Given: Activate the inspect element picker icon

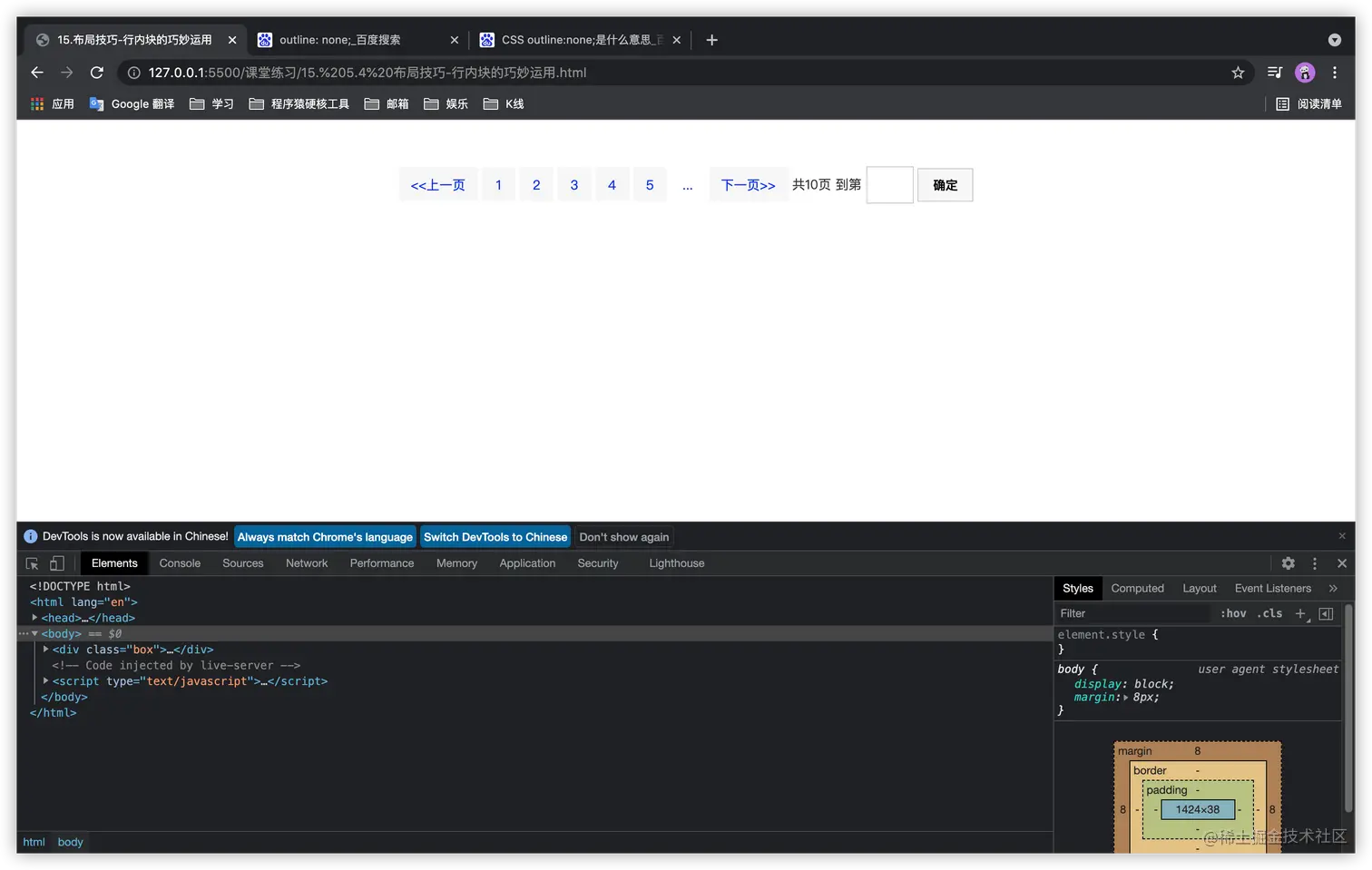Looking at the screenshot, I should click(33, 563).
